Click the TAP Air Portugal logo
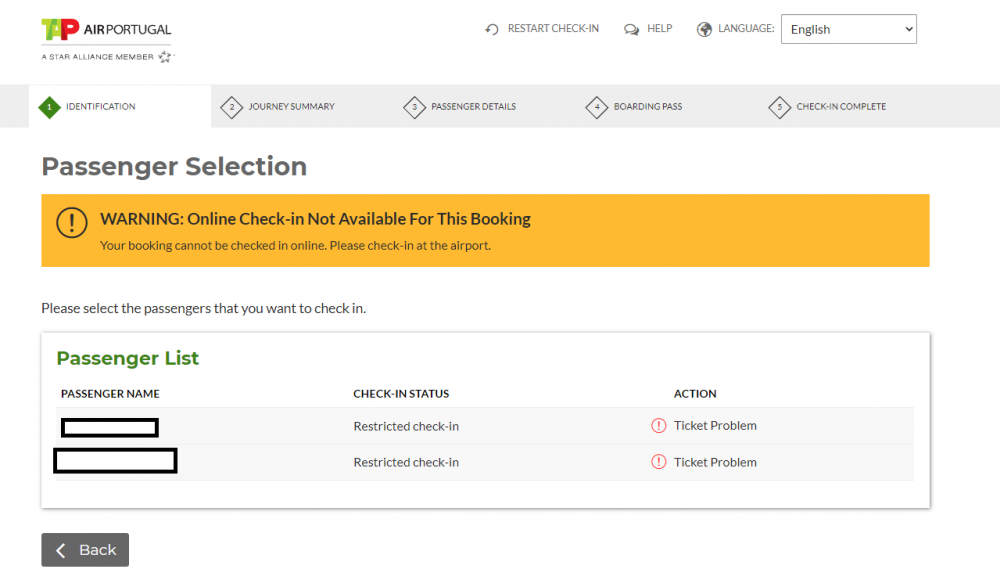The height and width of the screenshot is (580, 1000). pos(107,29)
